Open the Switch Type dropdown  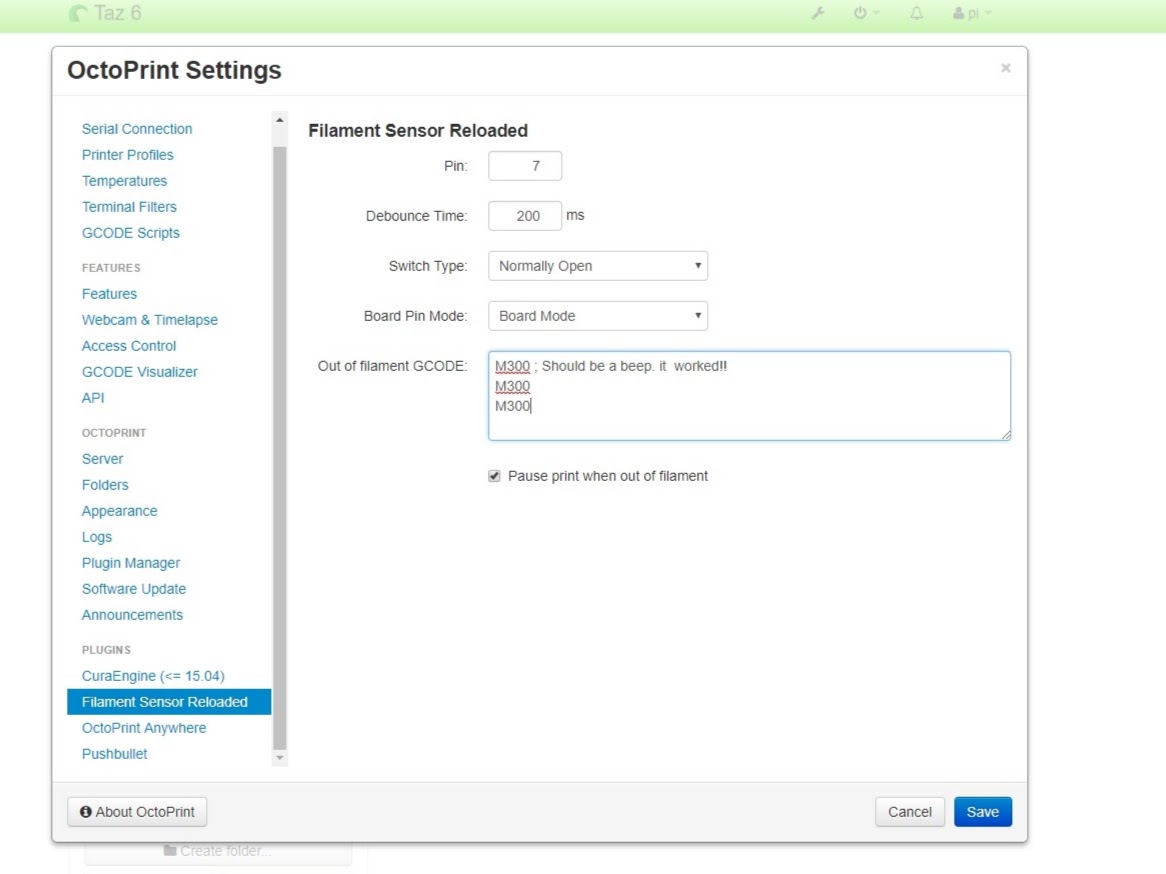pyautogui.click(x=598, y=266)
